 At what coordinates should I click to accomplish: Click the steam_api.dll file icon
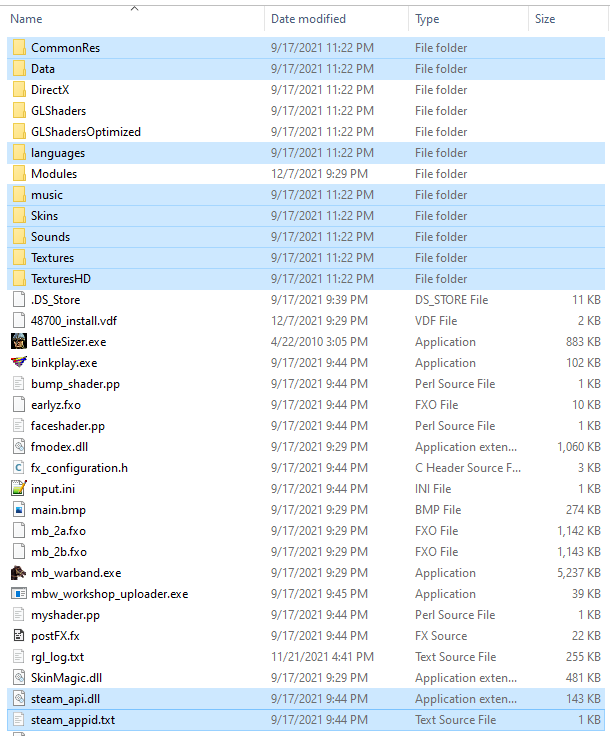click(19, 699)
